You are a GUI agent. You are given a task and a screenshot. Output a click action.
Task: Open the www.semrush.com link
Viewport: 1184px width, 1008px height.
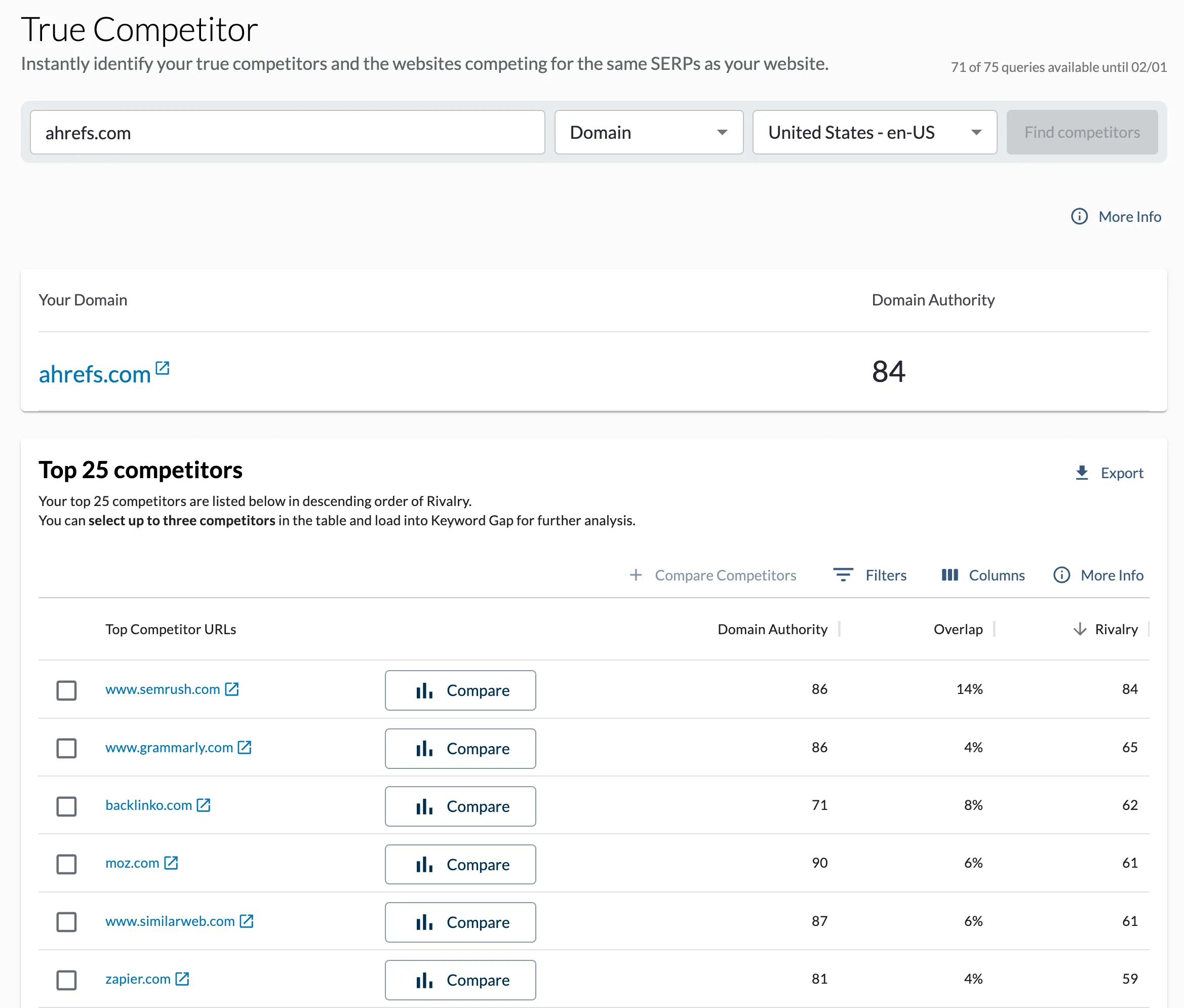click(x=162, y=689)
